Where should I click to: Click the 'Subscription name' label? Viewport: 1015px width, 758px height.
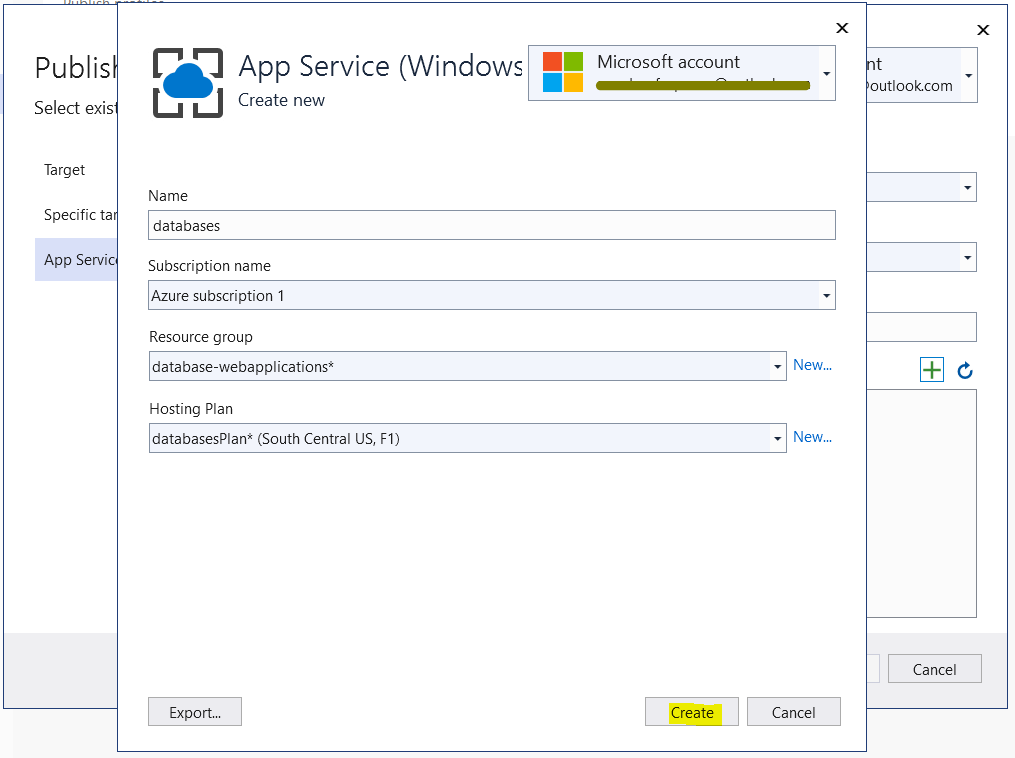(x=209, y=266)
